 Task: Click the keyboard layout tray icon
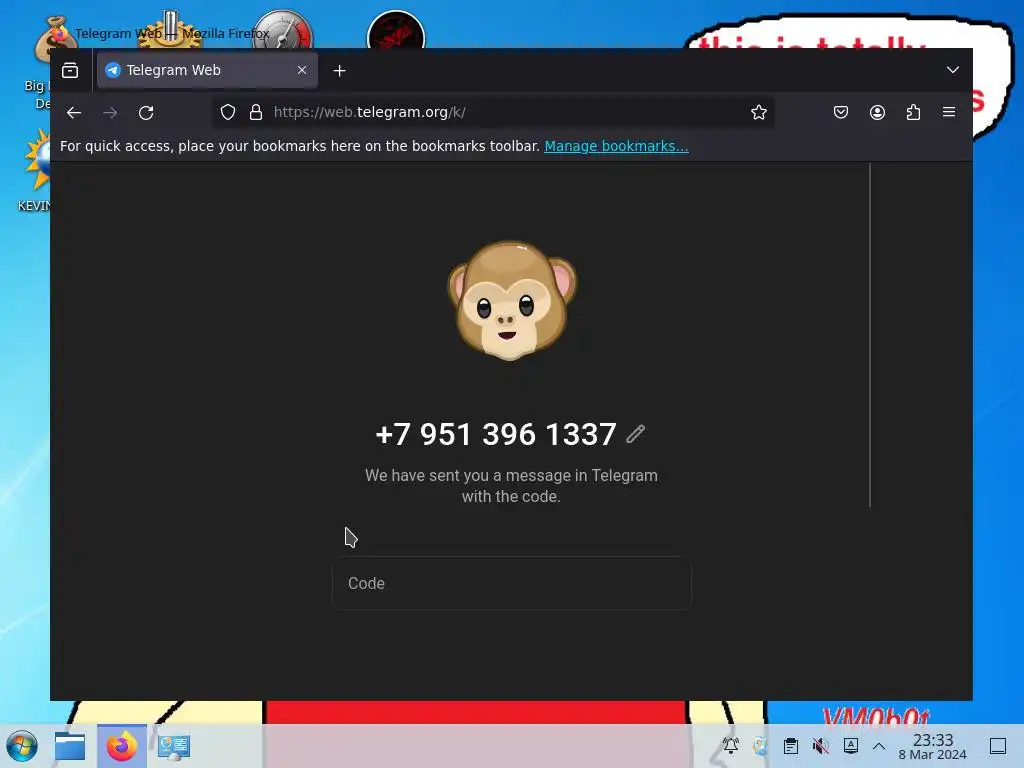[850, 746]
